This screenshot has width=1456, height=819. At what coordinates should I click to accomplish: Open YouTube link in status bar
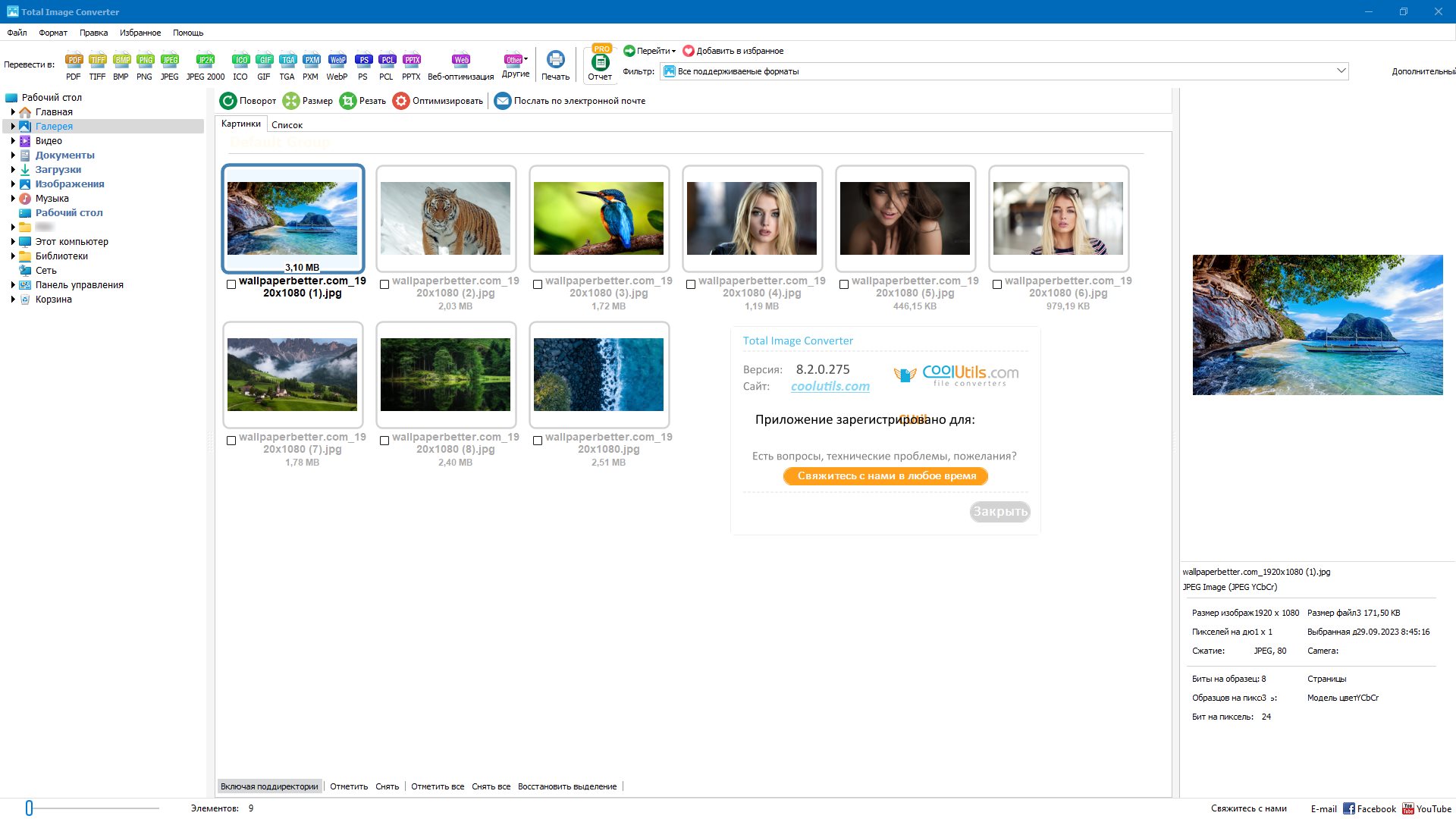tap(1427, 809)
